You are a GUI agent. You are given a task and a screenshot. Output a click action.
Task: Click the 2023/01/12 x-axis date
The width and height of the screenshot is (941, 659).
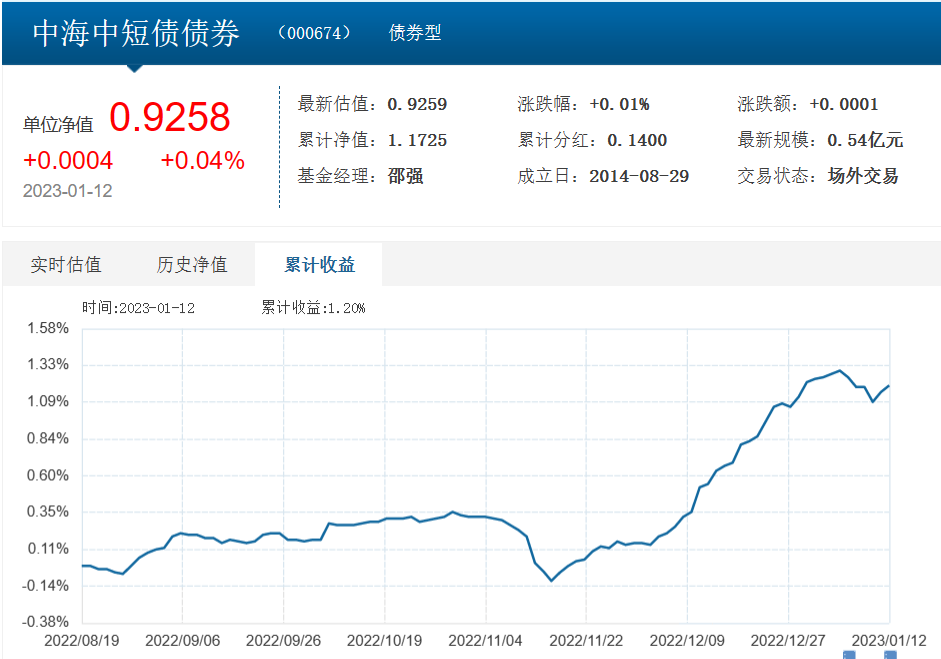coord(889,641)
